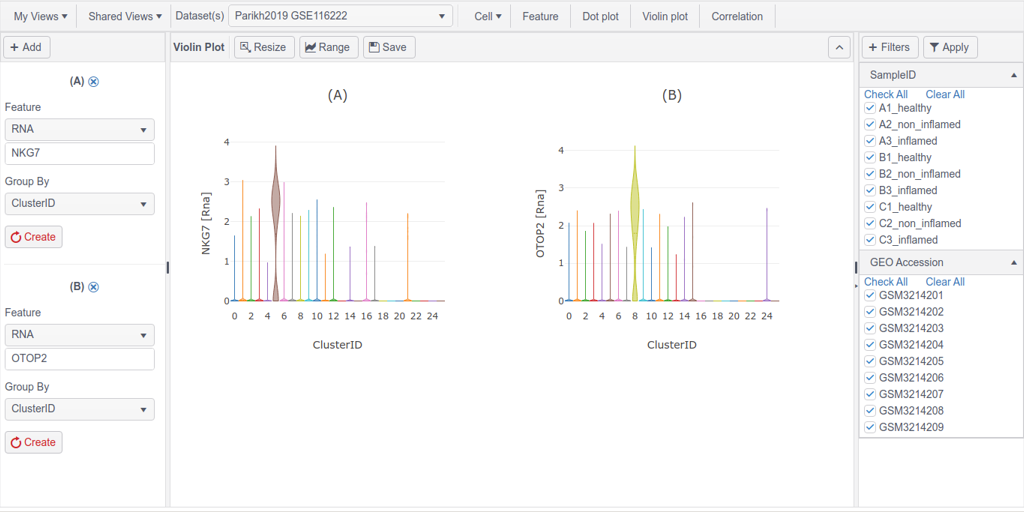This screenshot has width=1024, height=512.
Task: Uncheck the A2_non_inflamed sample
Action: (x=870, y=124)
